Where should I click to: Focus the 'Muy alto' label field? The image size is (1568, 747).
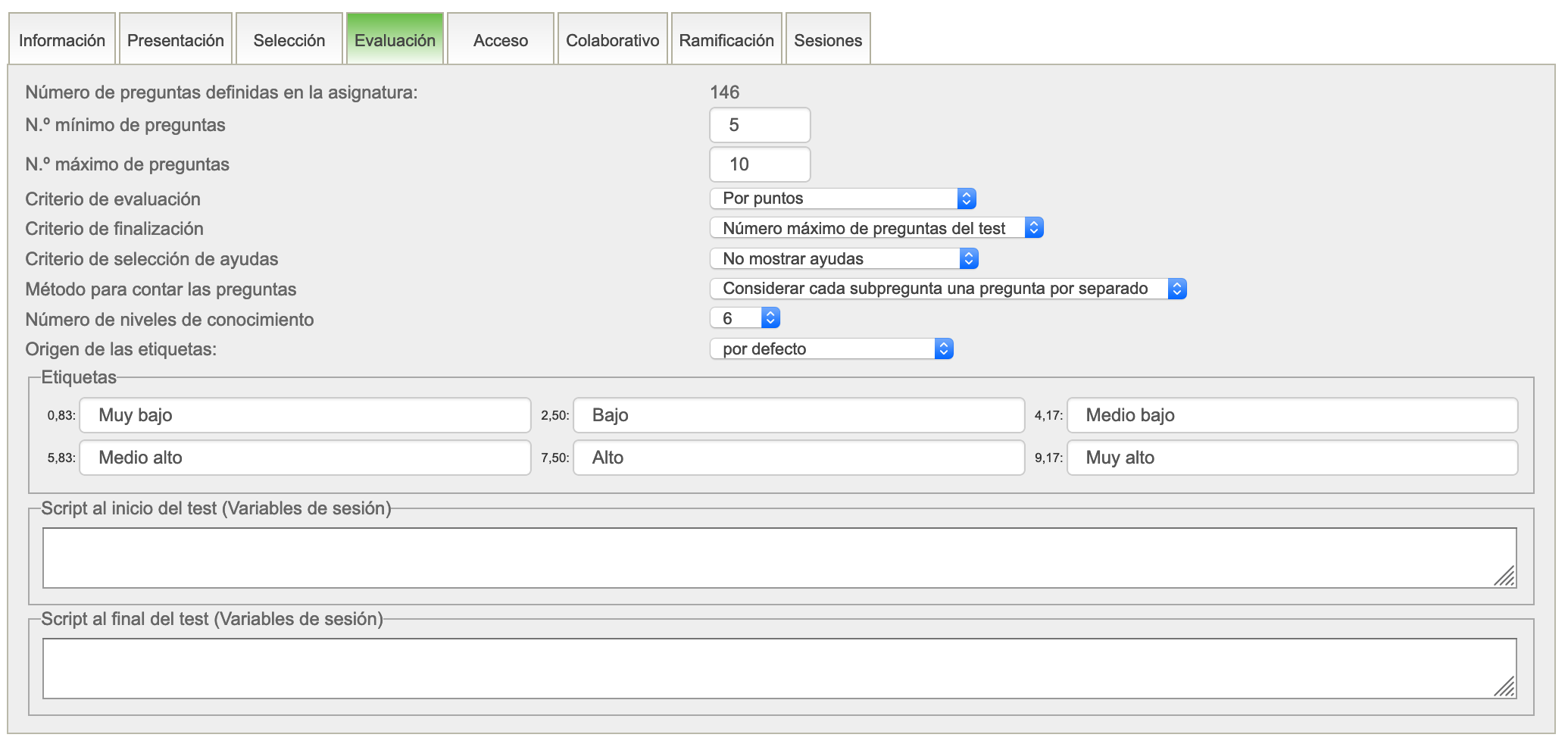click(x=1292, y=458)
